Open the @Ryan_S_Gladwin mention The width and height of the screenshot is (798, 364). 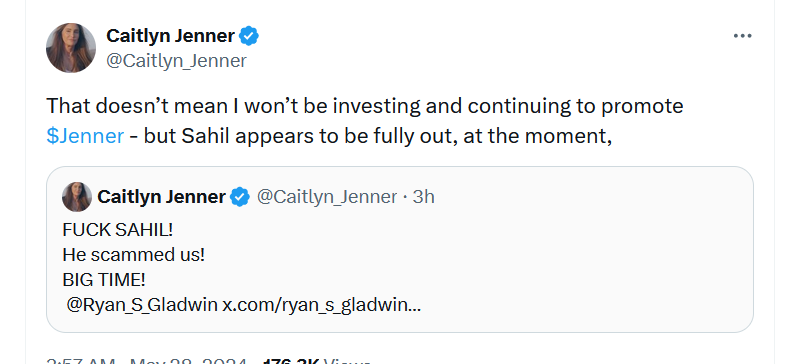143,305
